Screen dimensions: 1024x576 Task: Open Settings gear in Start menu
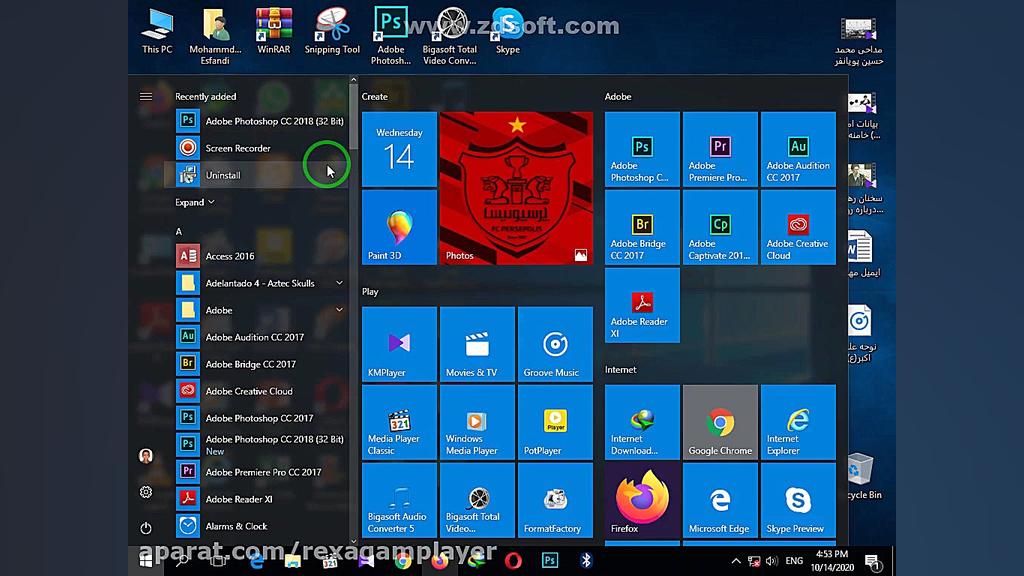(146, 492)
